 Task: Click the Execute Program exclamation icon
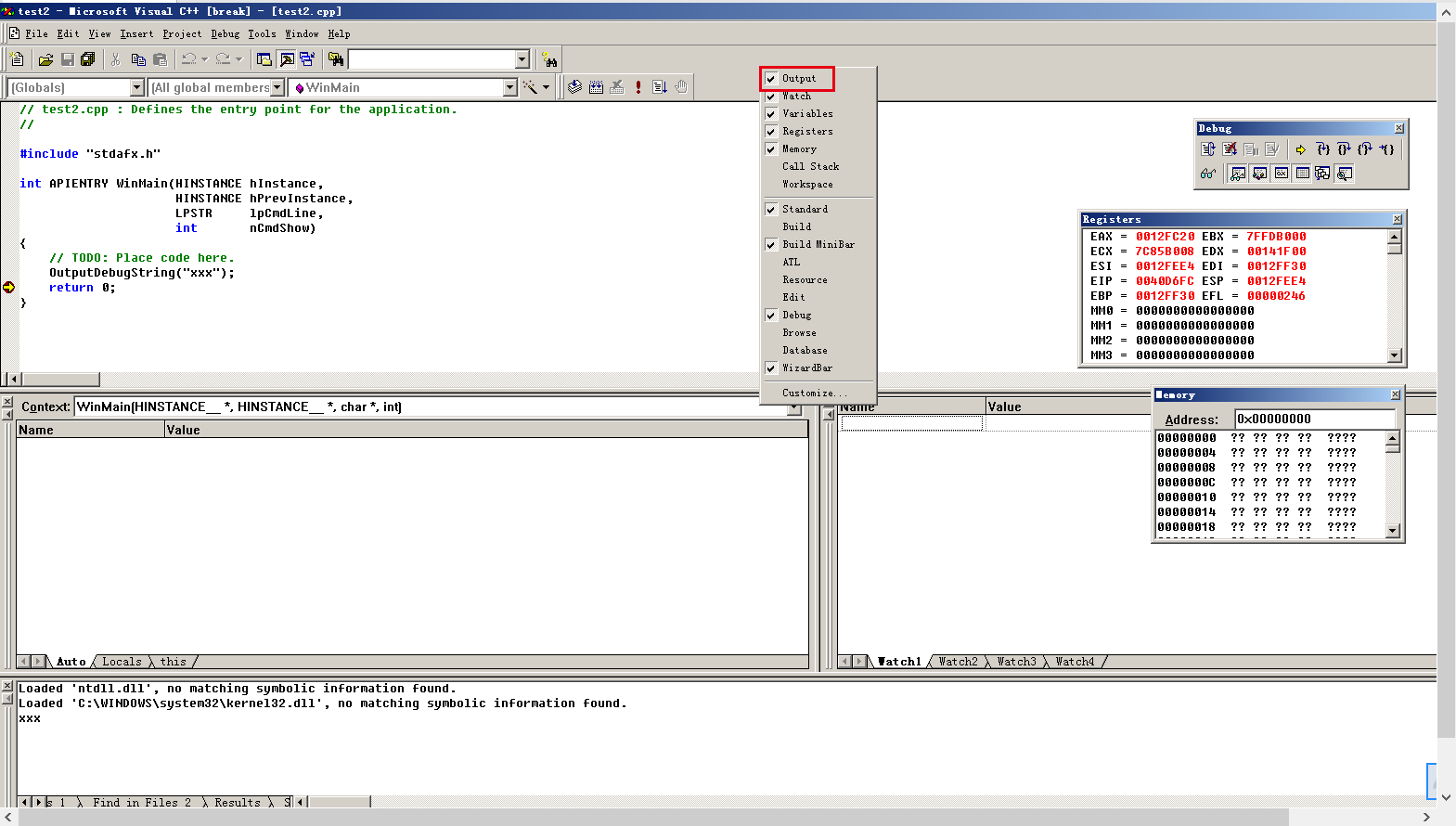click(x=638, y=87)
